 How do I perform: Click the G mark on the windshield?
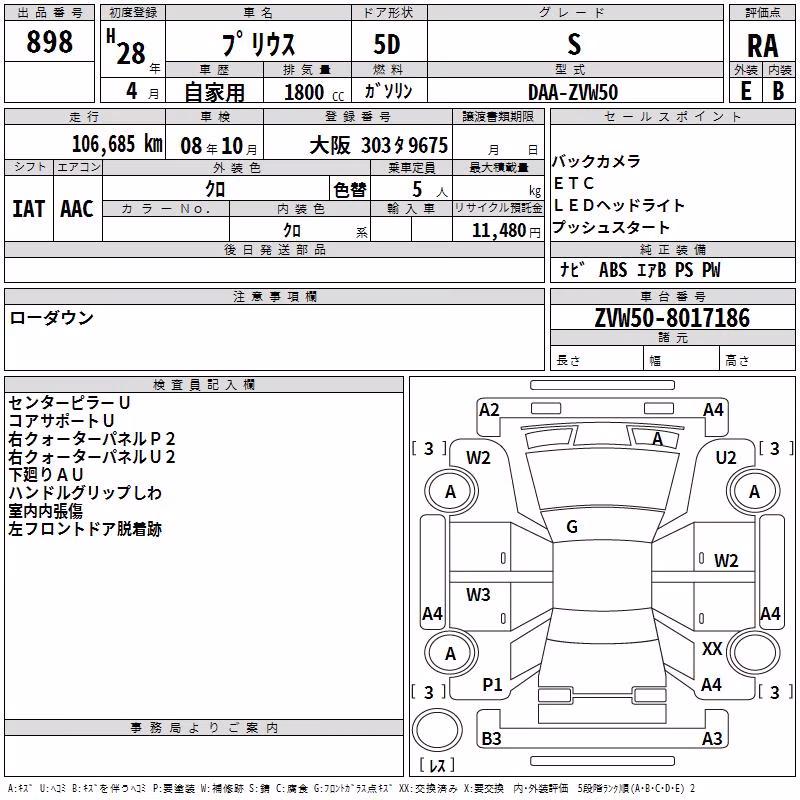[x=572, y=527]
